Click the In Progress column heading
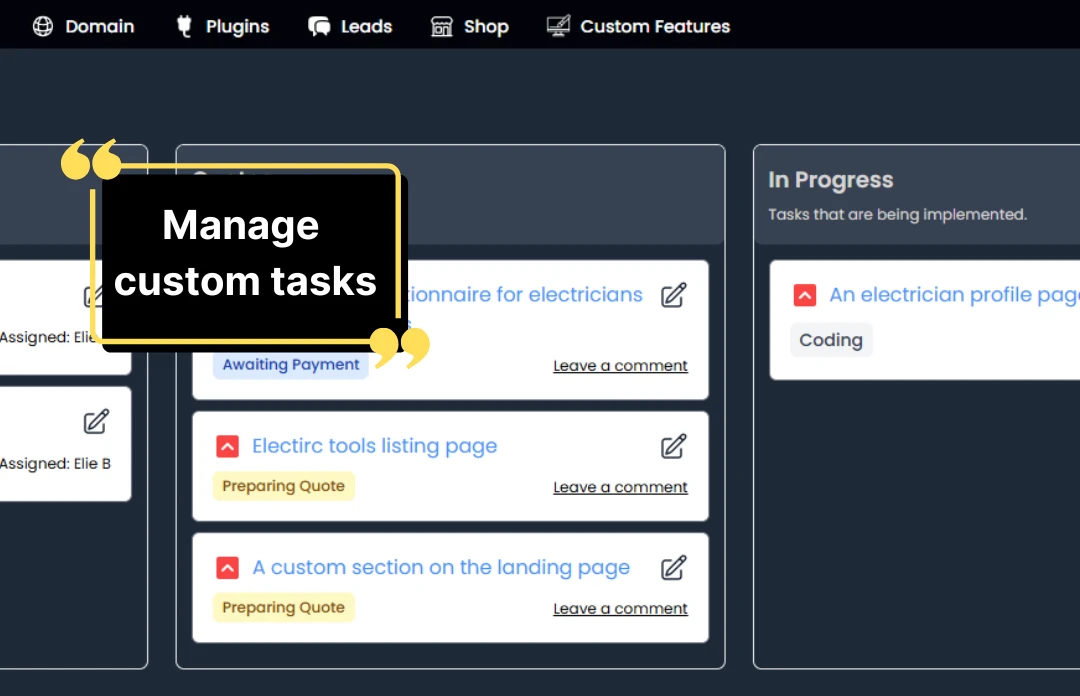 click(831, 180)
